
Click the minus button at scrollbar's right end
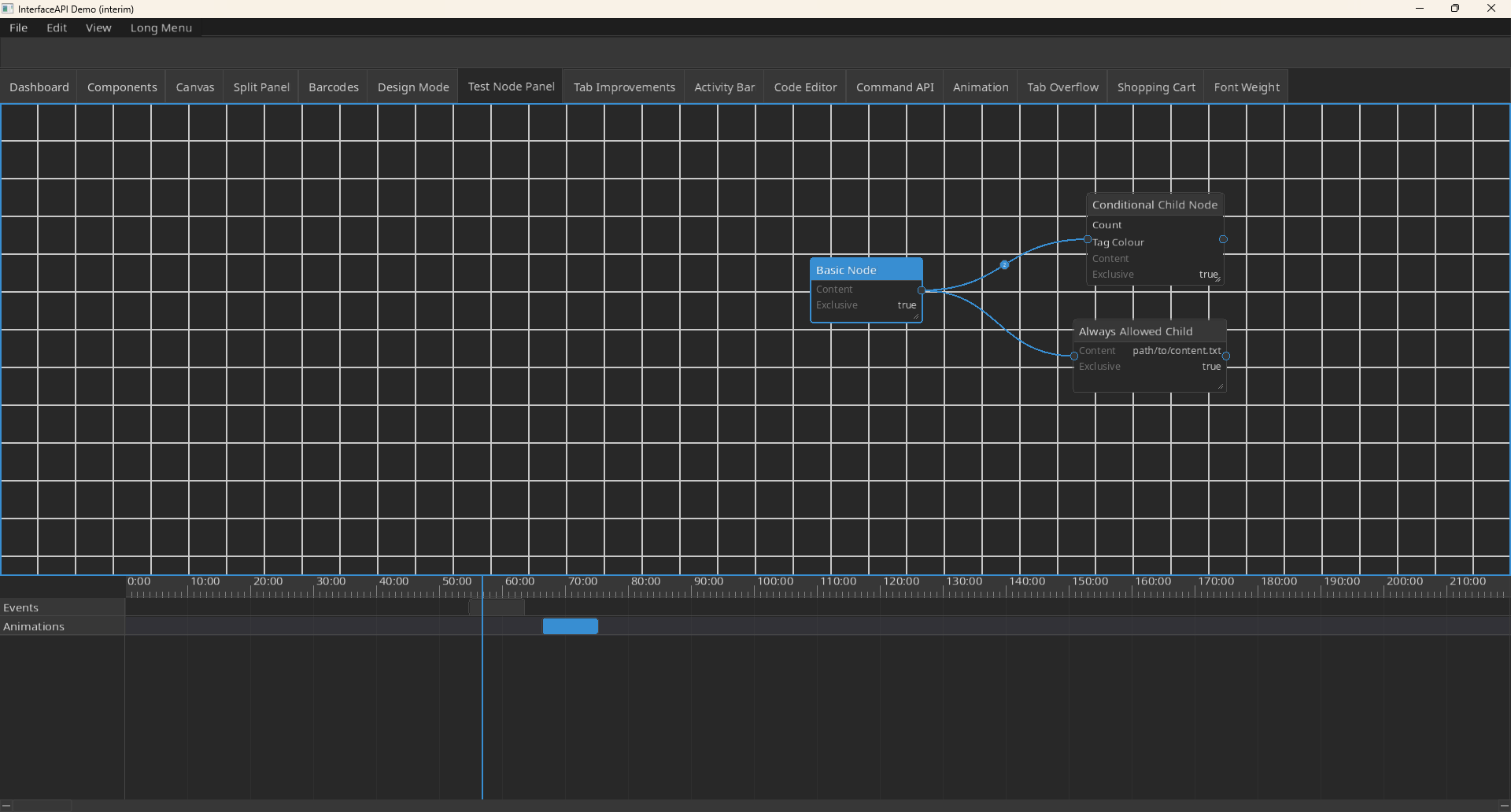point(1504,806)
